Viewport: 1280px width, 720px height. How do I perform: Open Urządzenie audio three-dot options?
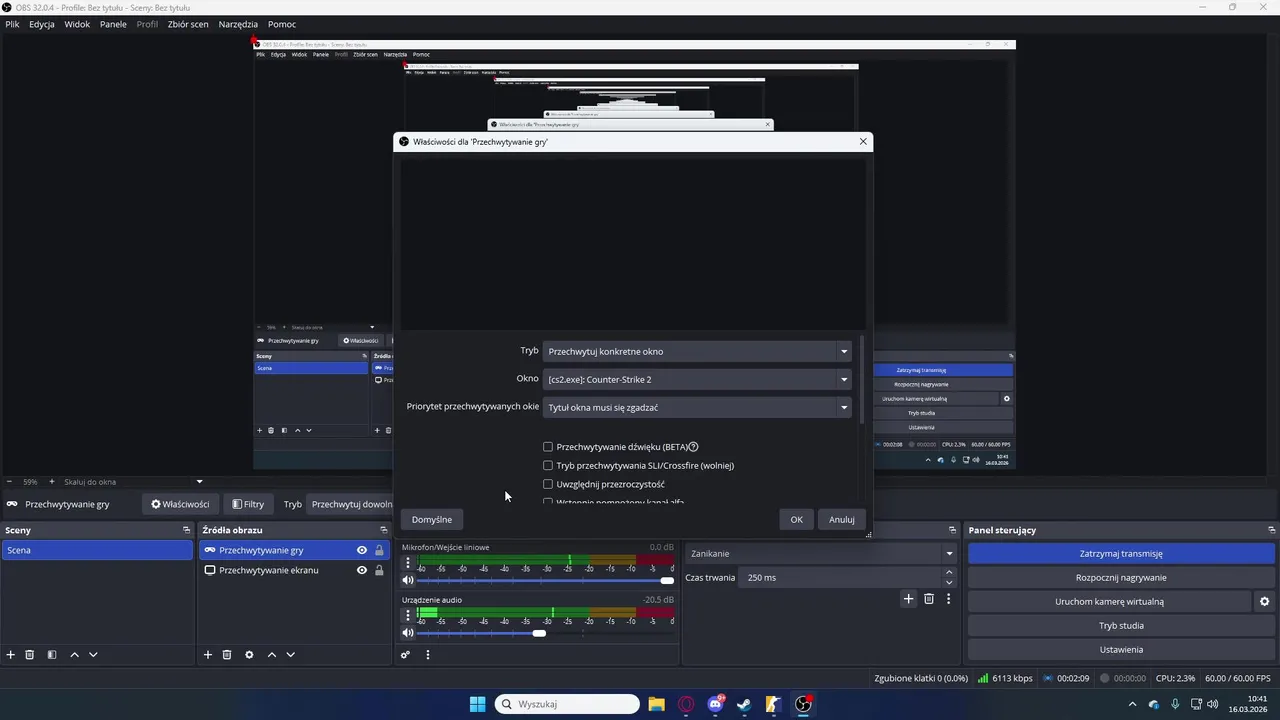(x=408, y=615)
